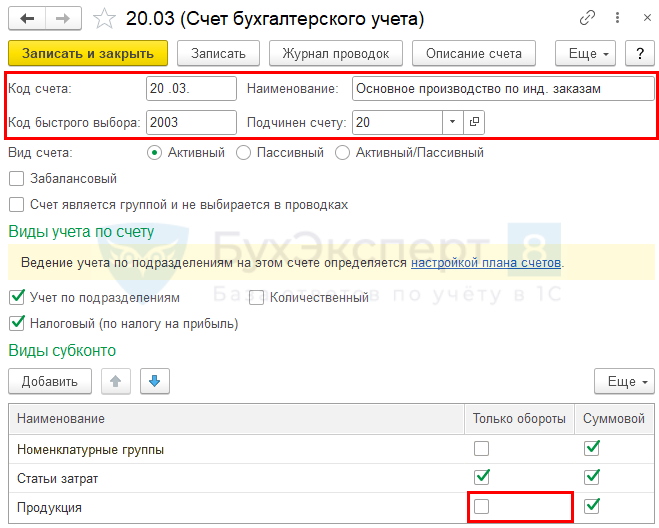Click the 'Записать' button

[x=218, y=53]
